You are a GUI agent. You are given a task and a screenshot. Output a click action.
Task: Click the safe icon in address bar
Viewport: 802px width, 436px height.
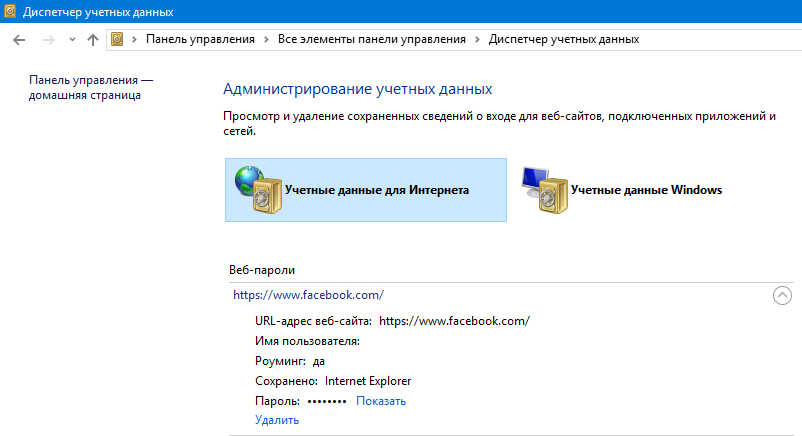click(119, 40)
